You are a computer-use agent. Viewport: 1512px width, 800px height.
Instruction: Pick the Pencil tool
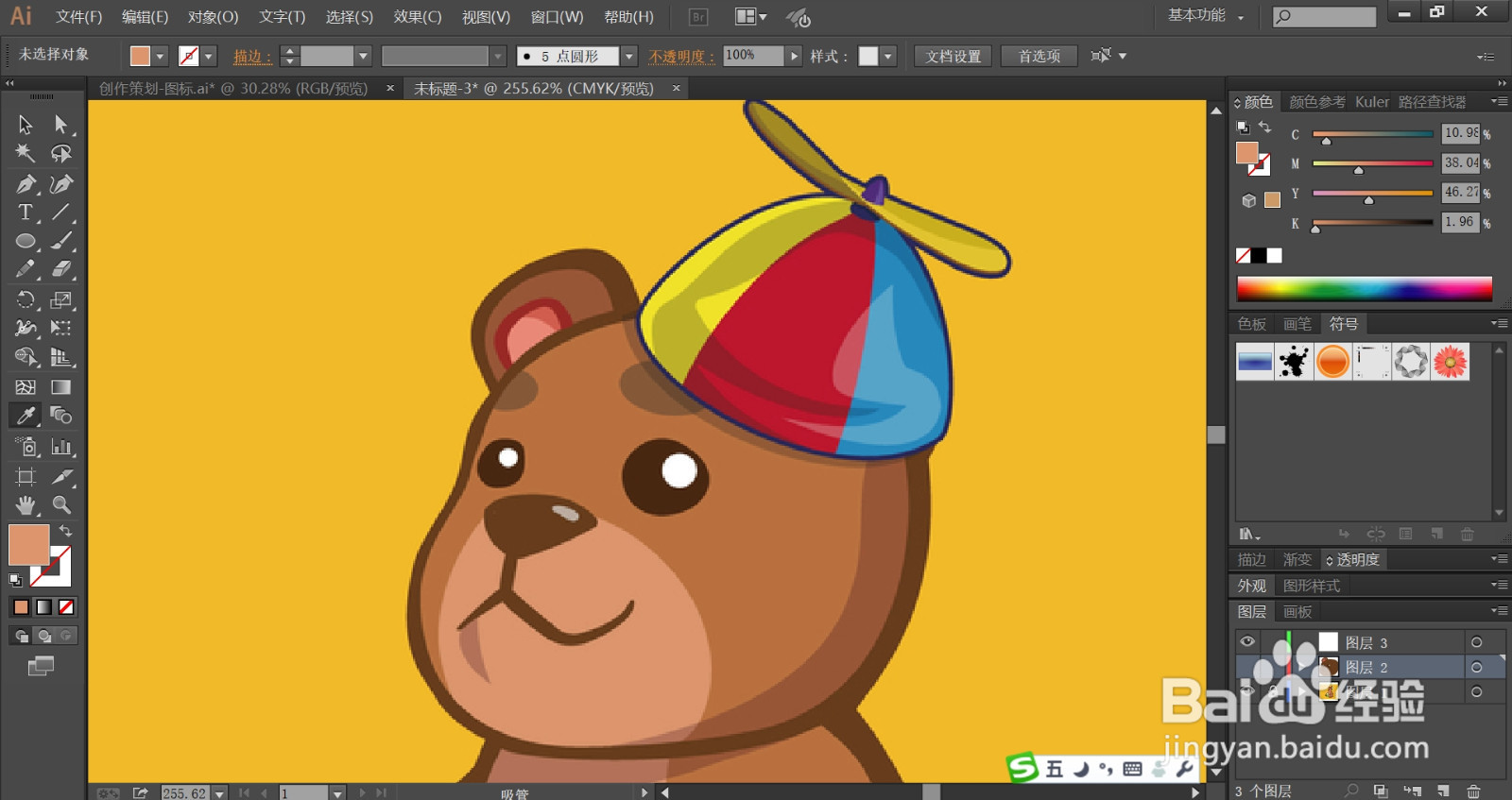(26, 270)
